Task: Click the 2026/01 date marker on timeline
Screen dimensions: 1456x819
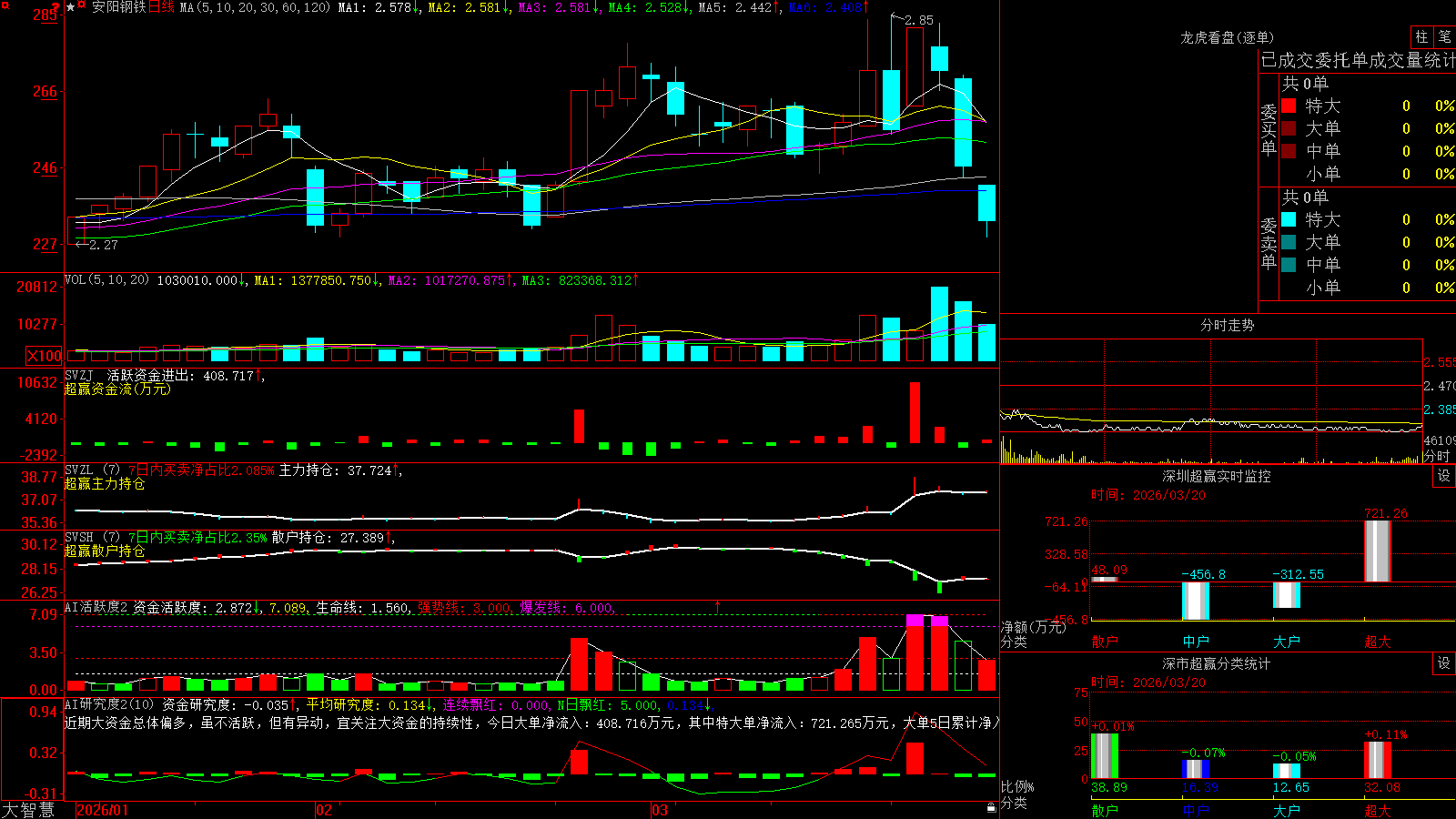Action: click(102, 810)
